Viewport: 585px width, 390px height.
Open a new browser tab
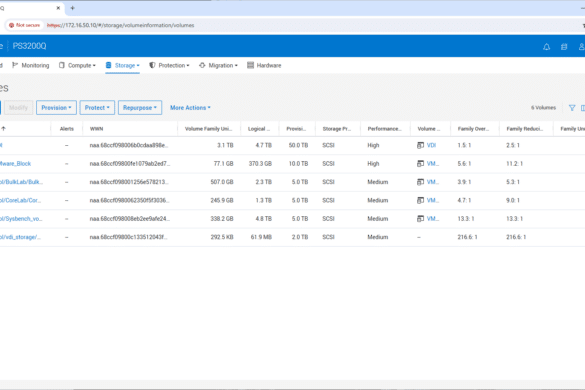(72, 8)
